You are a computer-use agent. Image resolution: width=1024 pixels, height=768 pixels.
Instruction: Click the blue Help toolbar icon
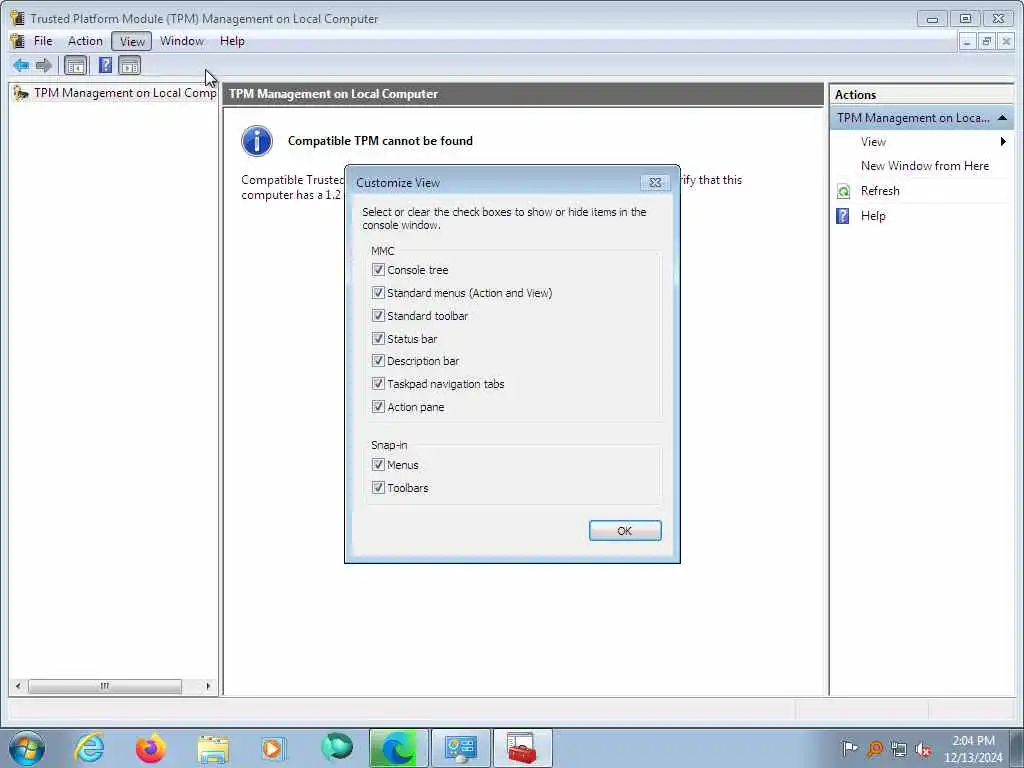pos(105,65)
